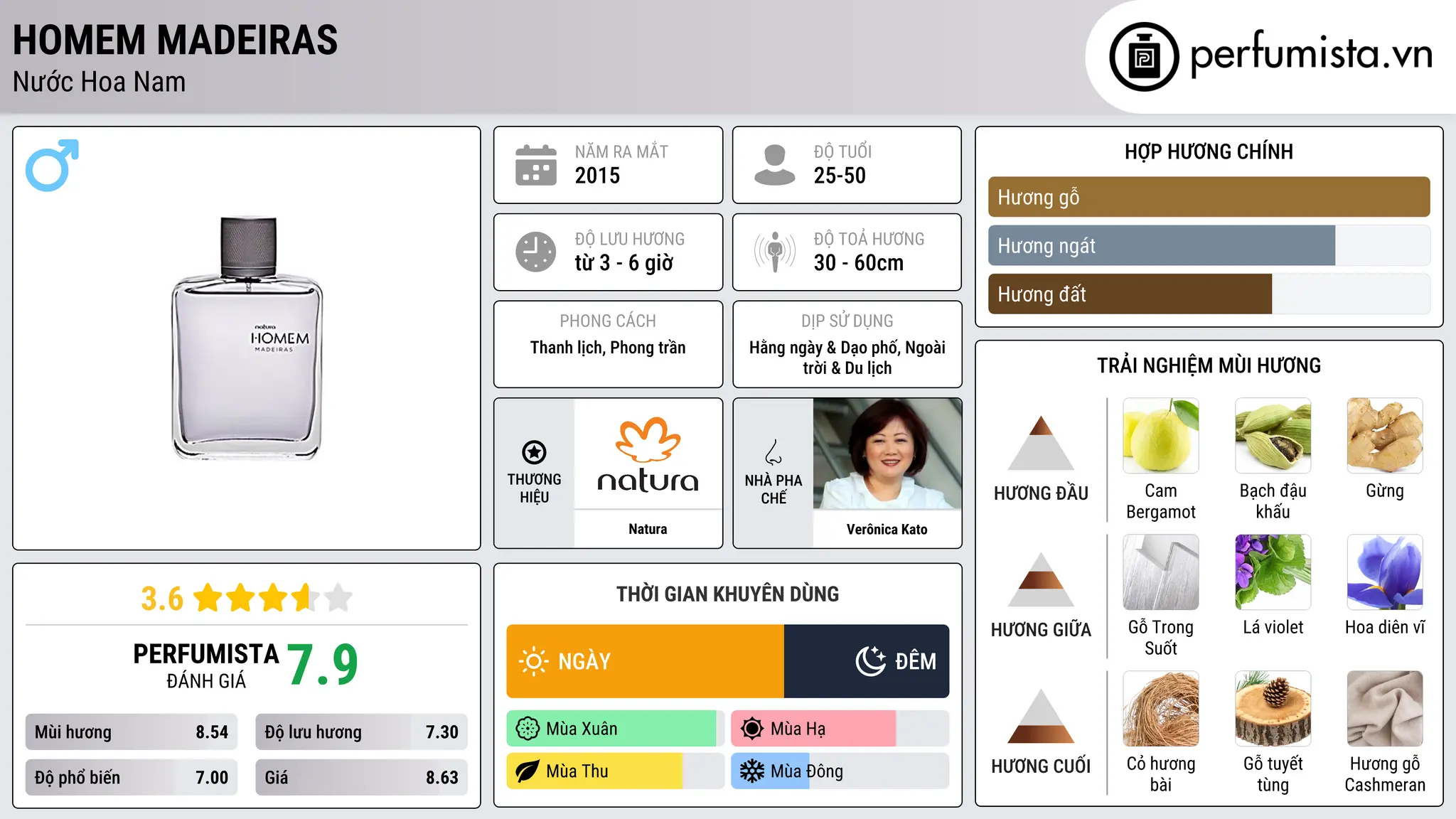Click the pyramid icon above Hương giữa
This screenshot has height=819, width=1456.
pos(1041,579)
